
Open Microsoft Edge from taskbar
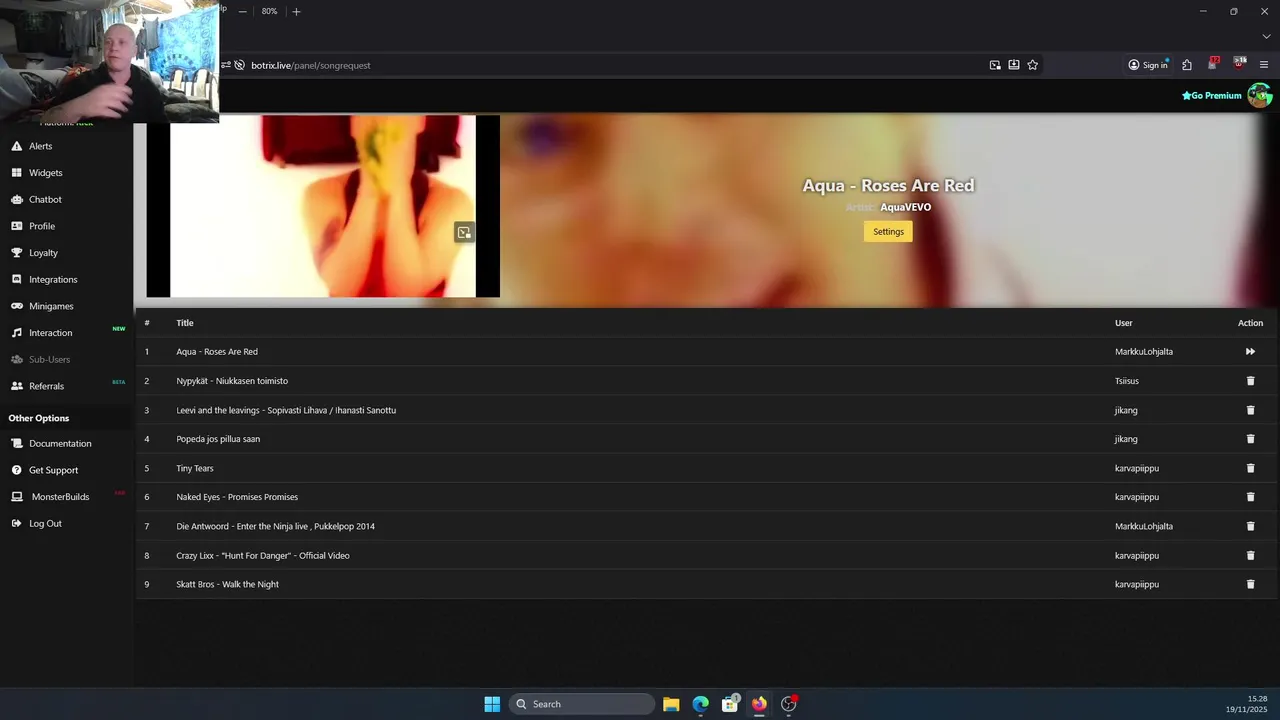click(701, 704)
